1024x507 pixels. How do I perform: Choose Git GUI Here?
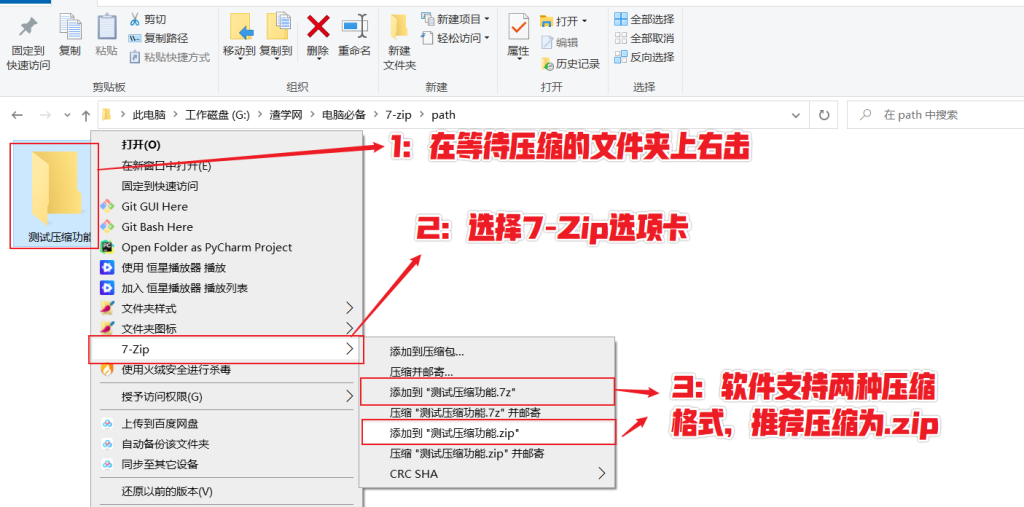pos(226,206)
